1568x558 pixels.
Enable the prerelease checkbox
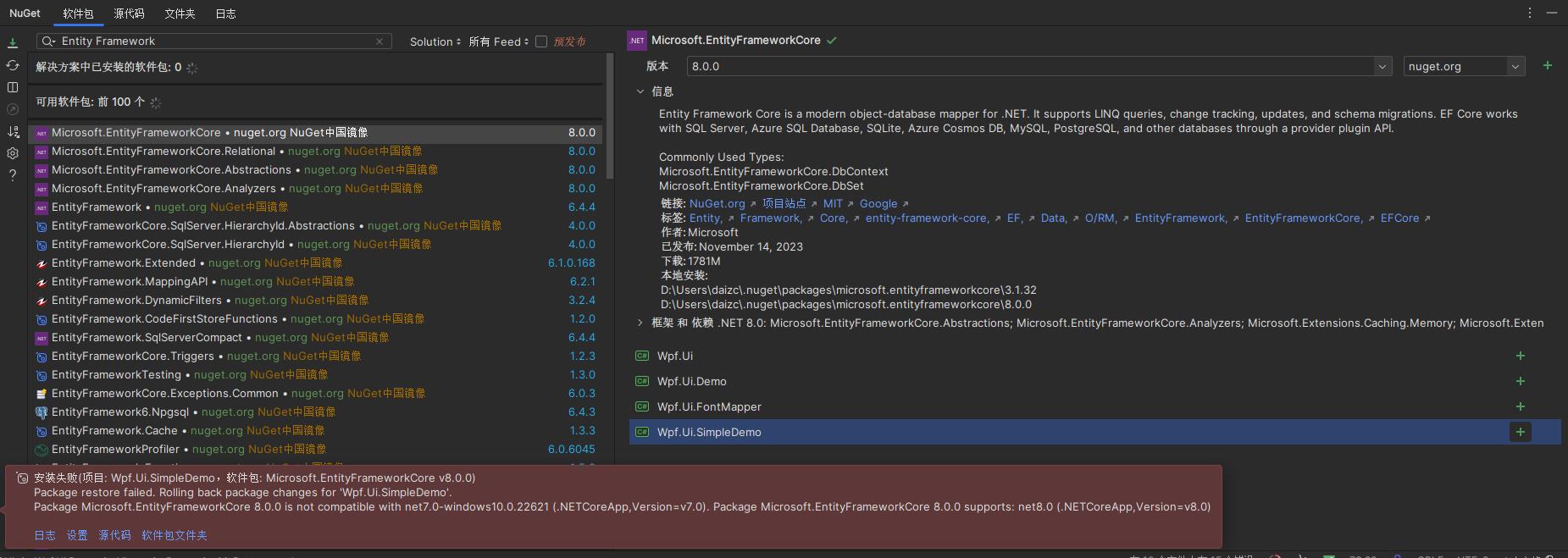[541, 41]
